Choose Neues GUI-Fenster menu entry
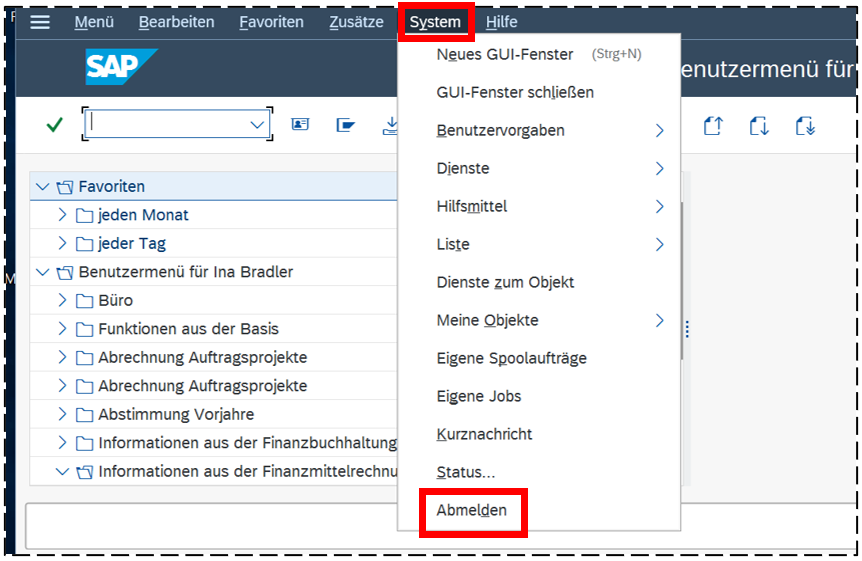The height and width of the screenshot is (561, 862). pyautogui.click(x=505, y=54)
